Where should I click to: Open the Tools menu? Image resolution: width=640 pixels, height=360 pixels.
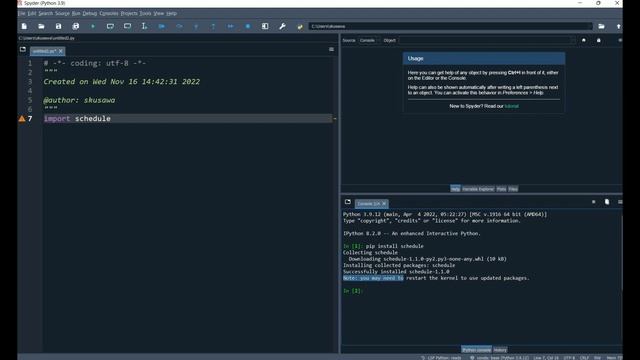[145, 13]
